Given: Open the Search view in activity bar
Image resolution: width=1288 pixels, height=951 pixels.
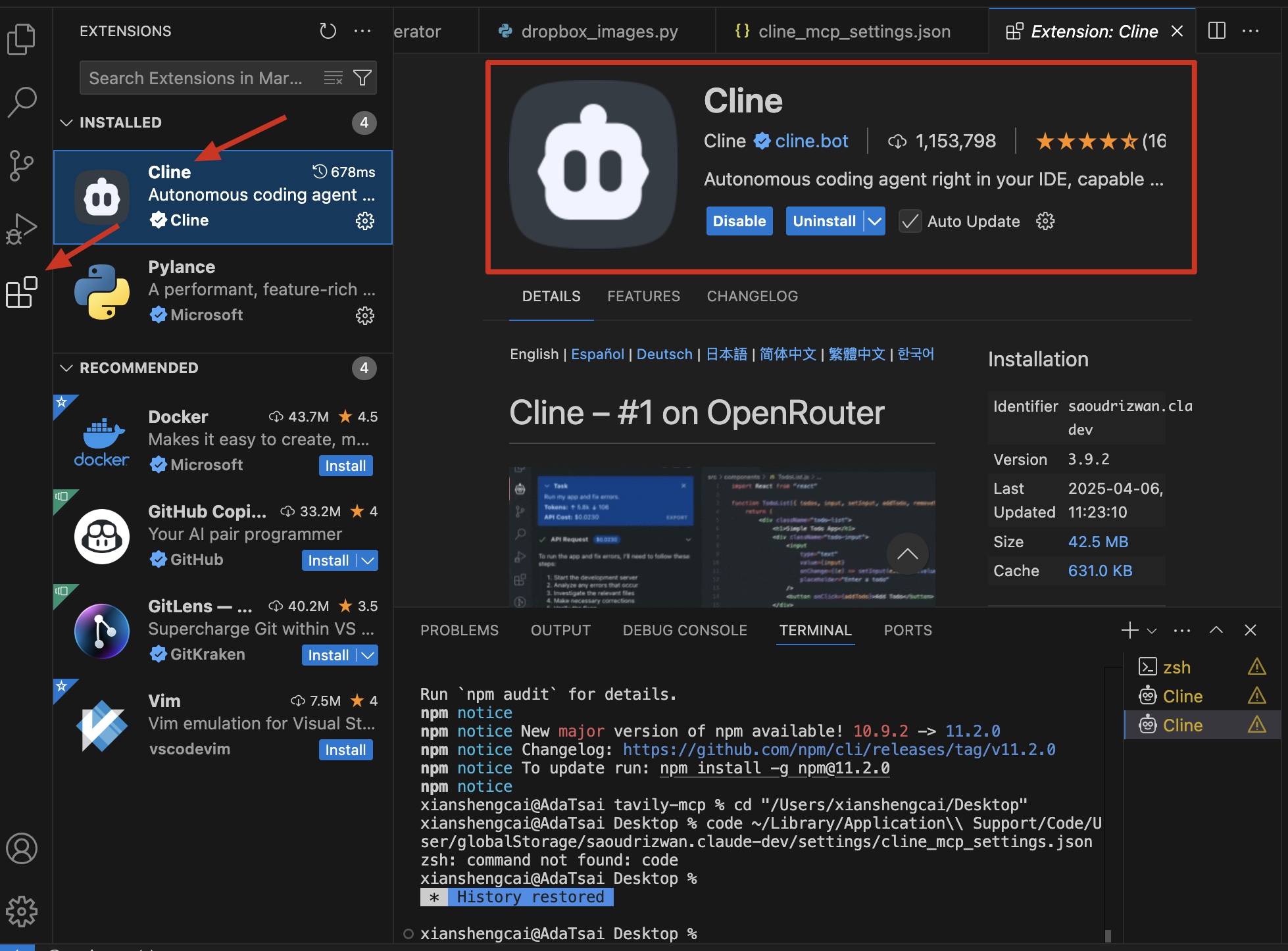Looking at the screenshot, I should 21,103.
